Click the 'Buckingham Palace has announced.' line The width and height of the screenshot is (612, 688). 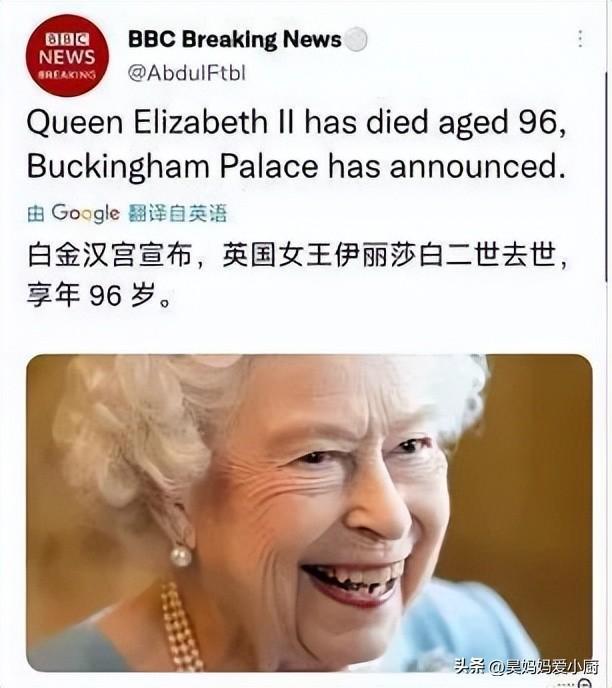pos(296,167)
